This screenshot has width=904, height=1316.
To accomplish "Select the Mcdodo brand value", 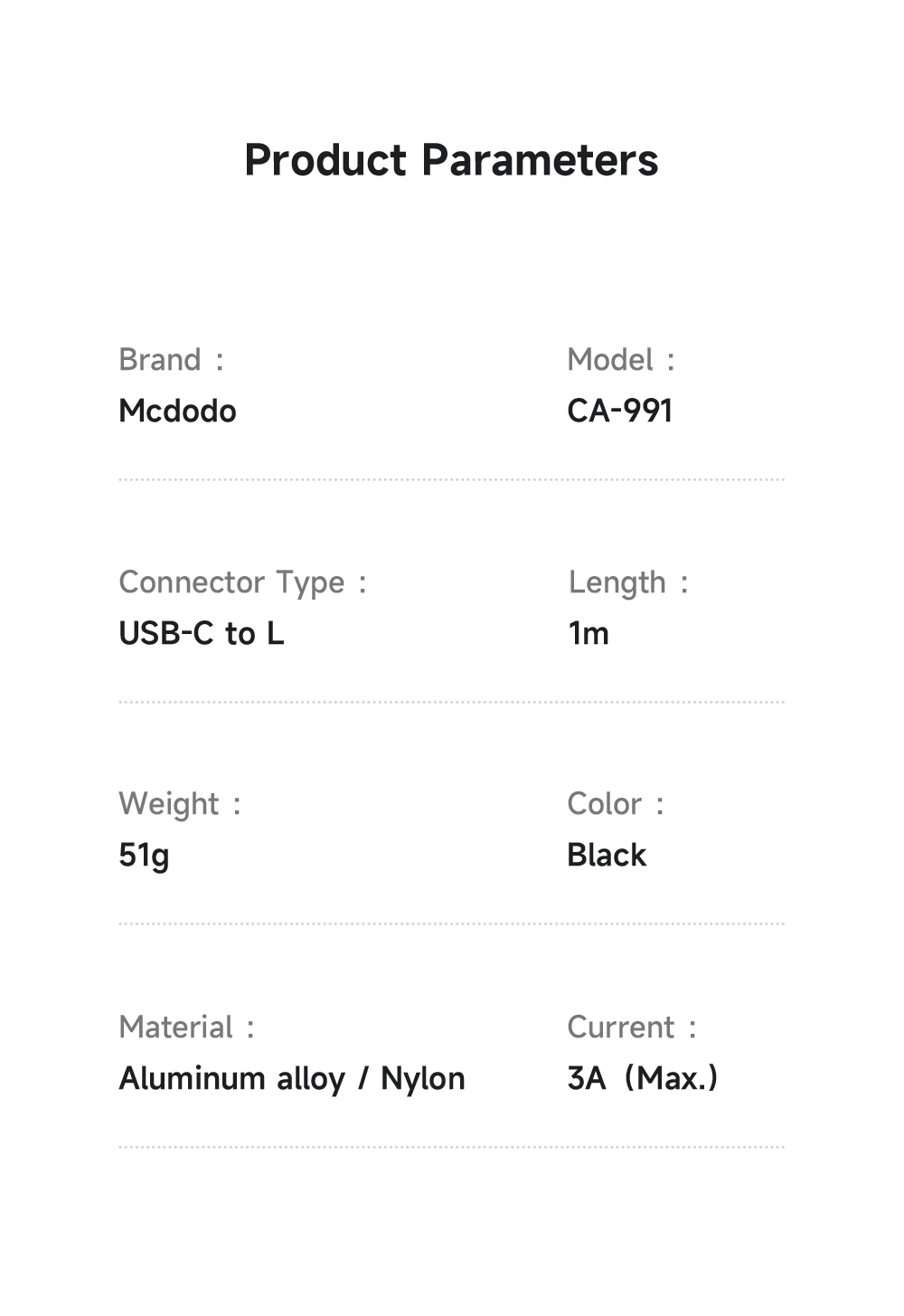I will pyautogui.click(x=177, y=412).
